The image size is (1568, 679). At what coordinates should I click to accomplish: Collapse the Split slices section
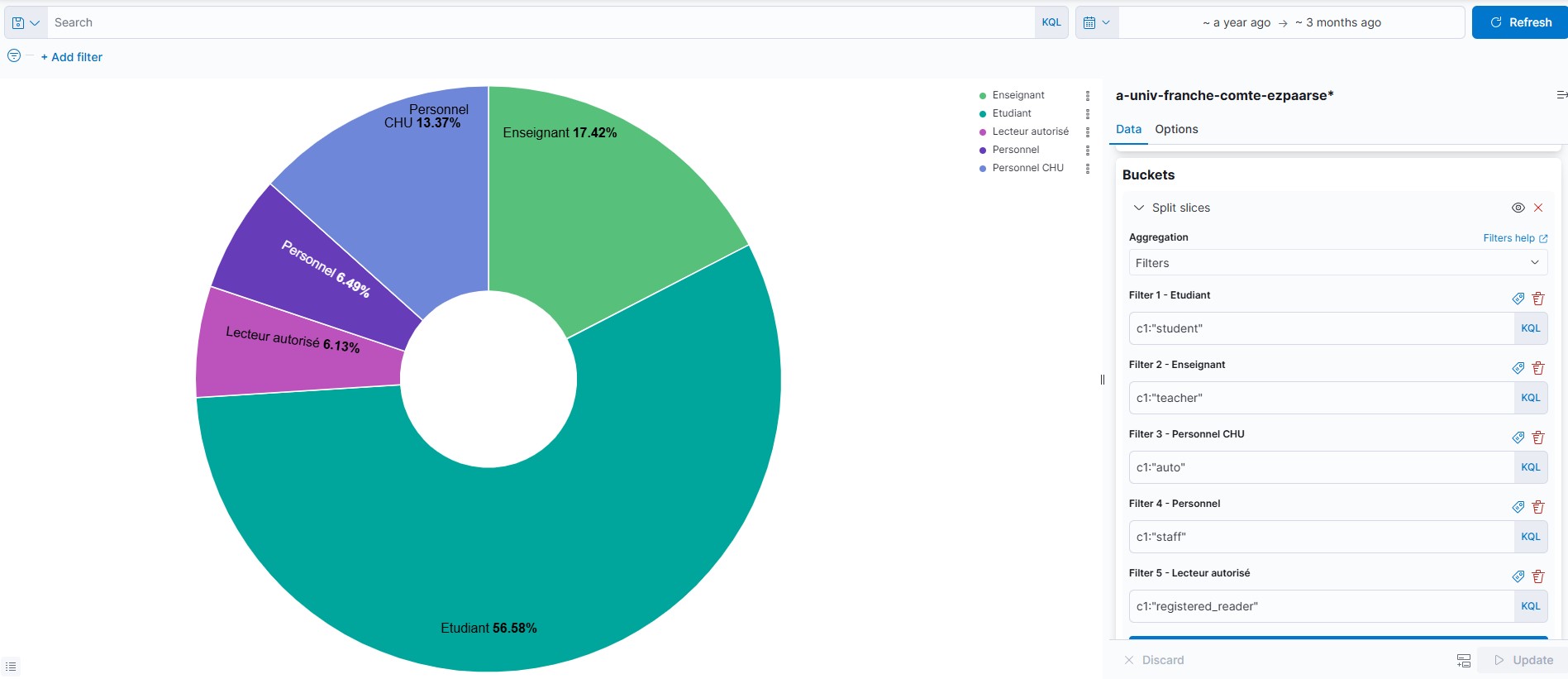(1139, 208)
